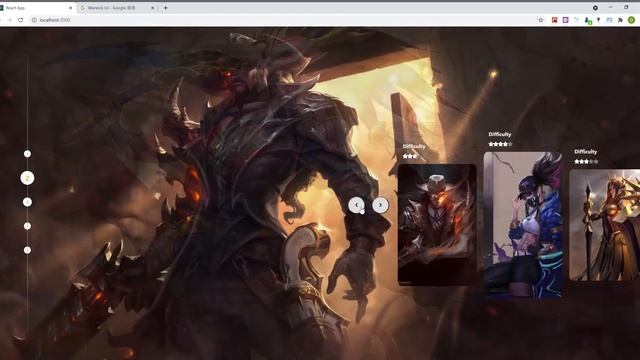Click the Difficulty label above purple-haired card

coord(500,134)
